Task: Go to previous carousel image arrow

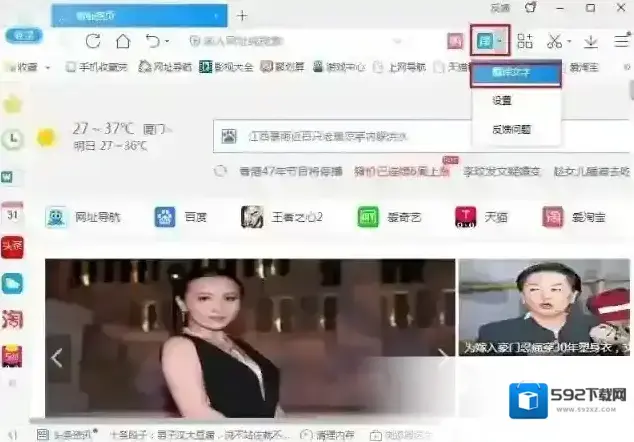Action: [57, 357]
